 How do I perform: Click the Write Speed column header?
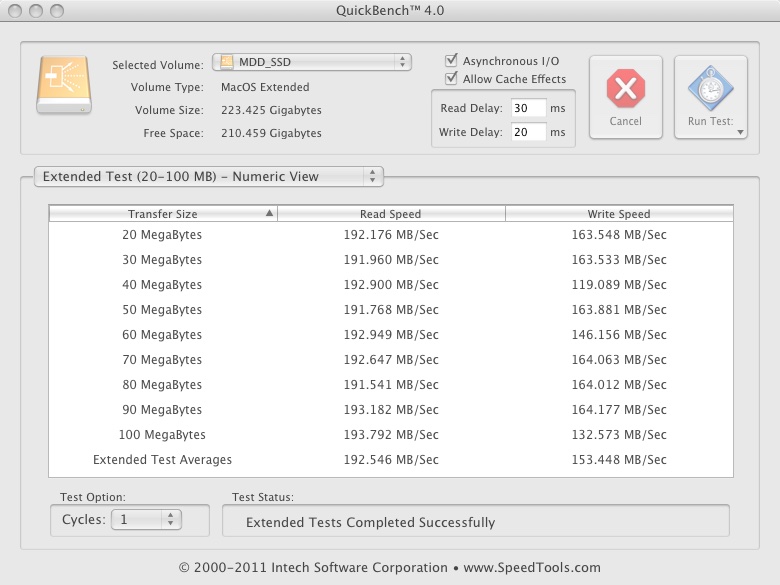619,214
